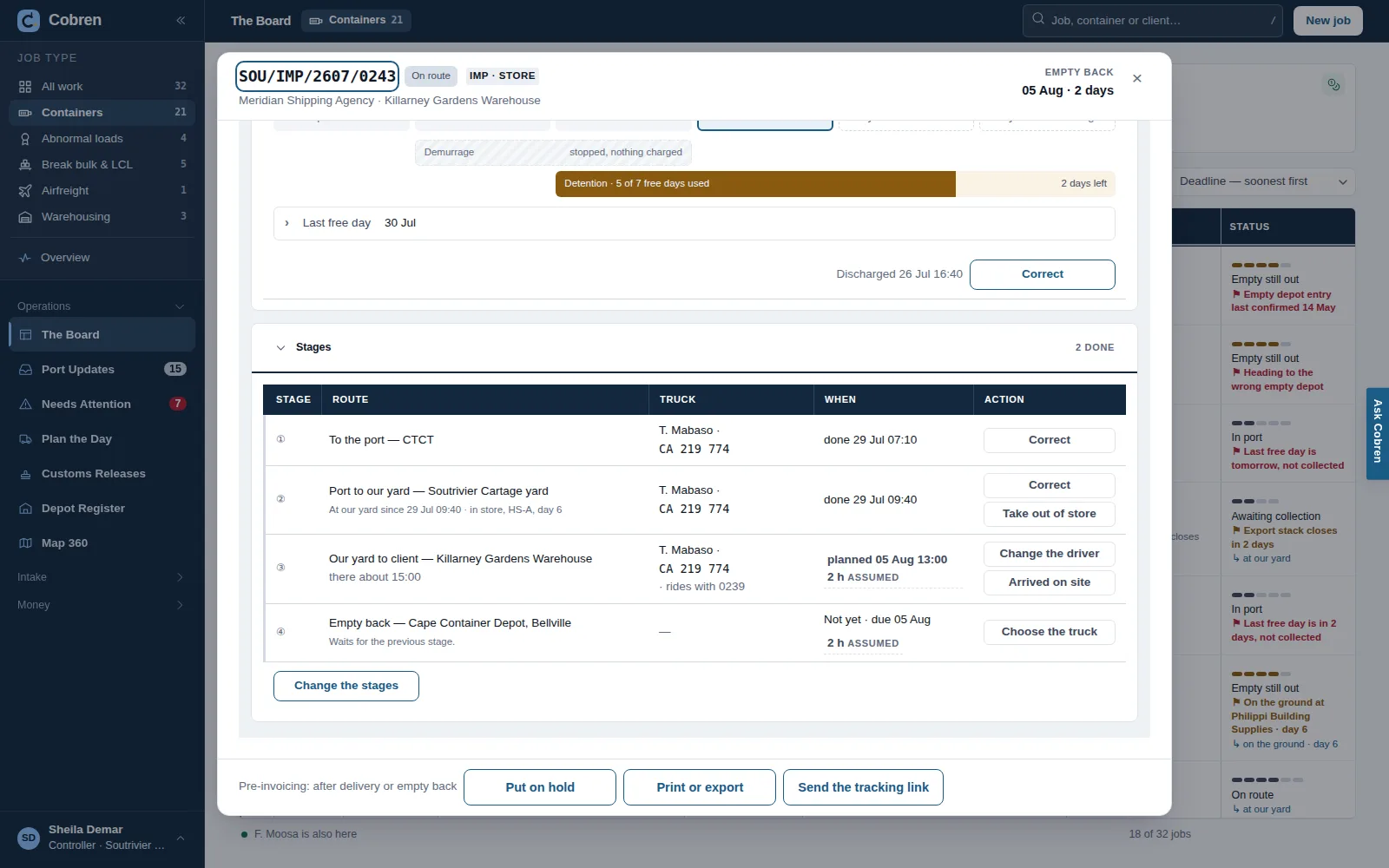
Task: Click the Detention free days progress bar
Action: pos(835,184)
